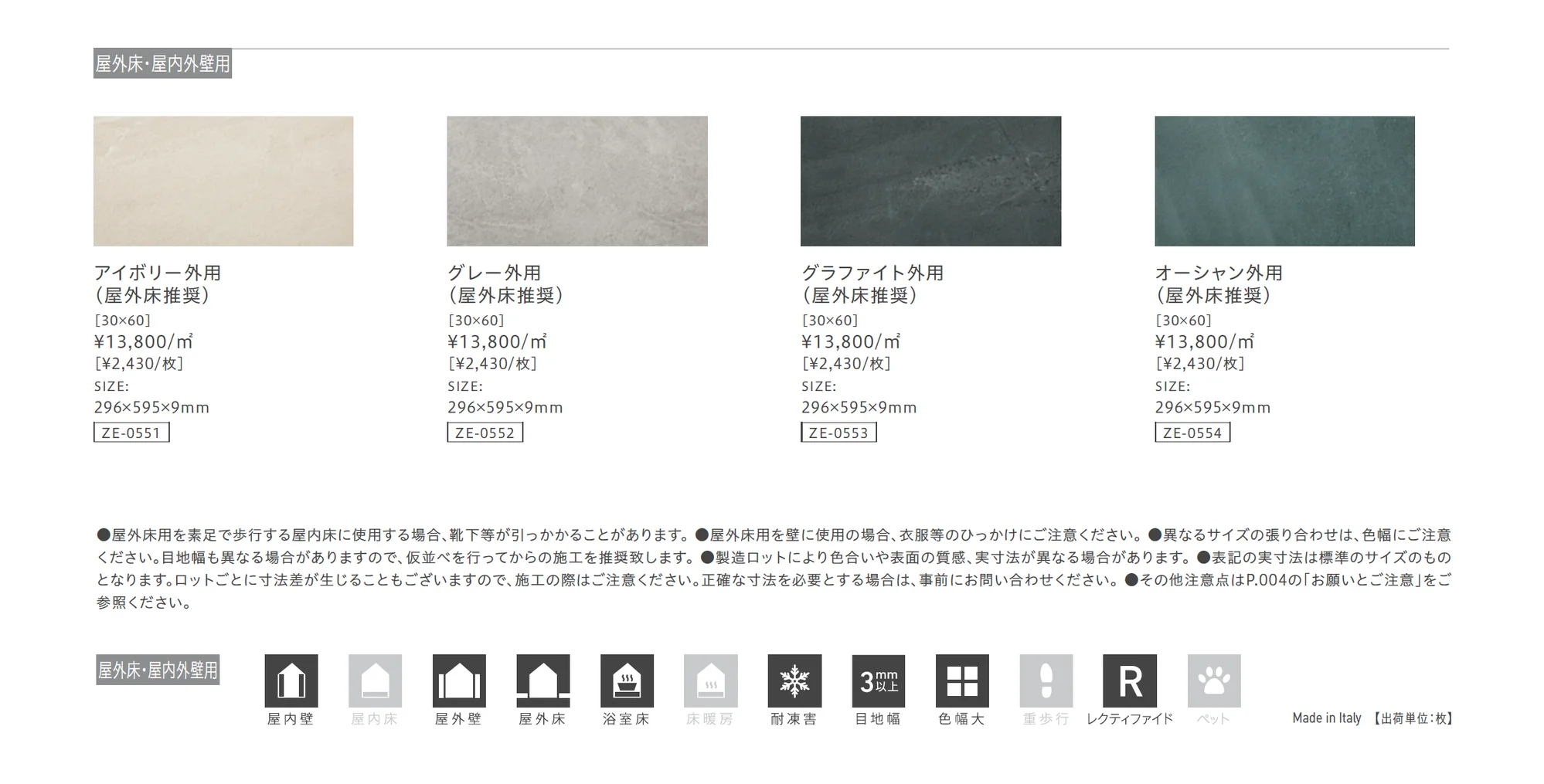Click product code ZE-0553
Viewport: 1544px width, 784px height.
click(838, 433)
